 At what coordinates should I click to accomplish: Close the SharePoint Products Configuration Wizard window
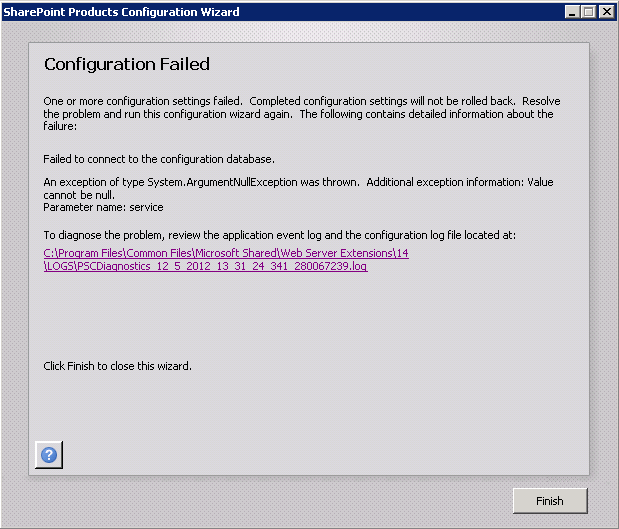coord(607,12)
